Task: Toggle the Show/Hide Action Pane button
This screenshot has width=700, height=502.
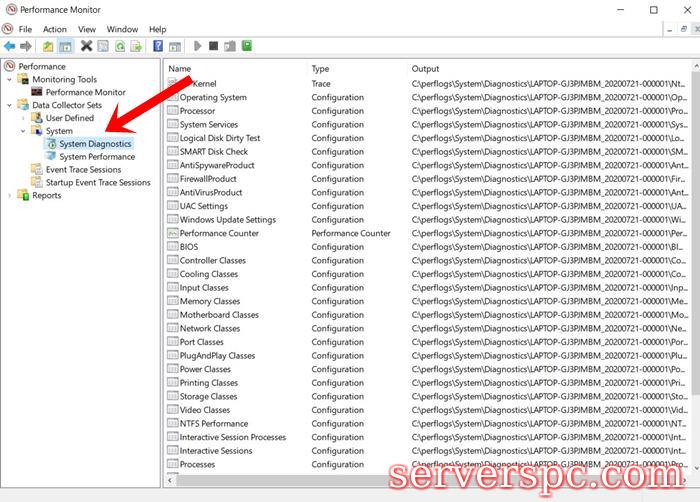Action: 175,46
